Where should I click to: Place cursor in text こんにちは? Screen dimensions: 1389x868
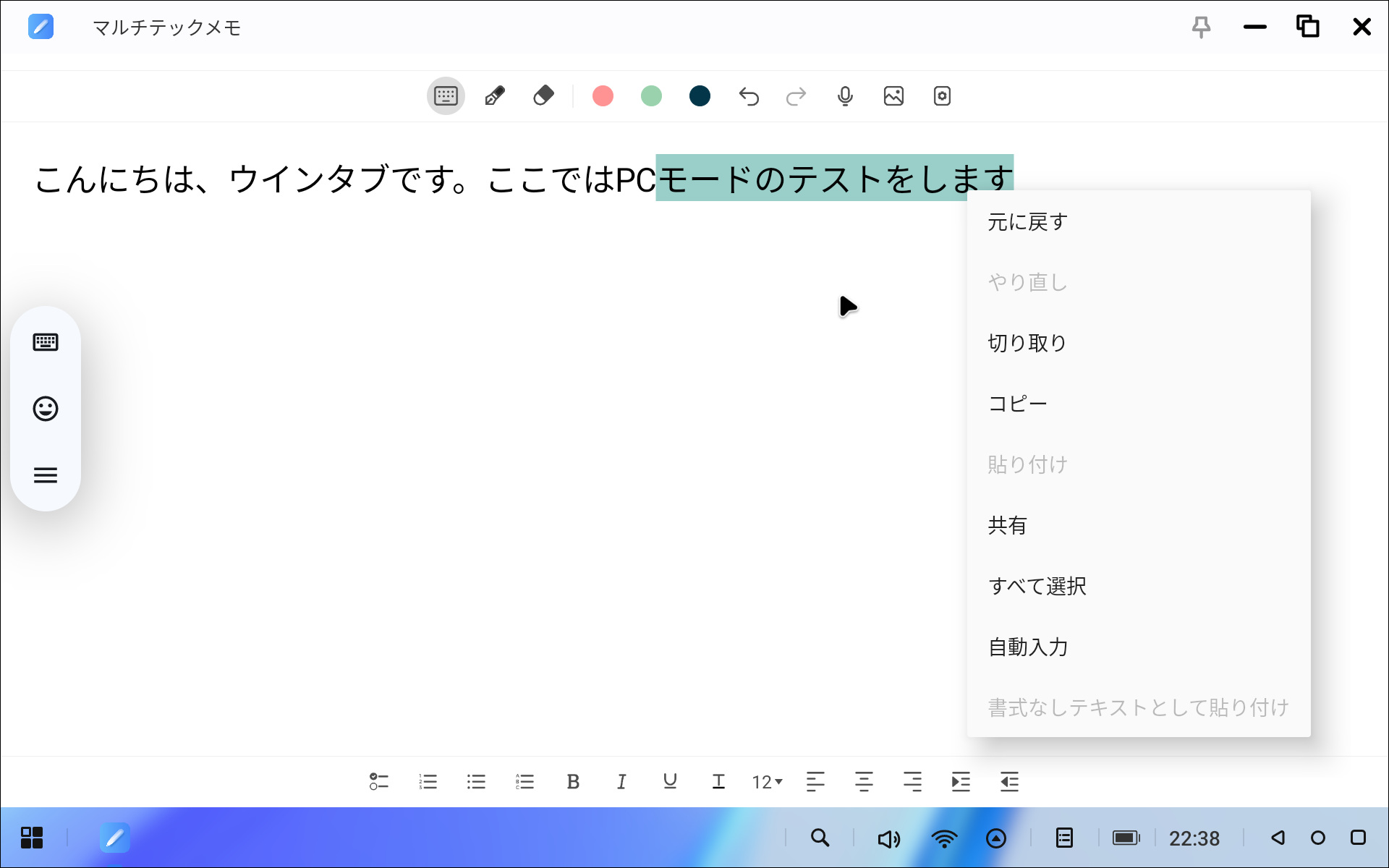coord(114,179)
